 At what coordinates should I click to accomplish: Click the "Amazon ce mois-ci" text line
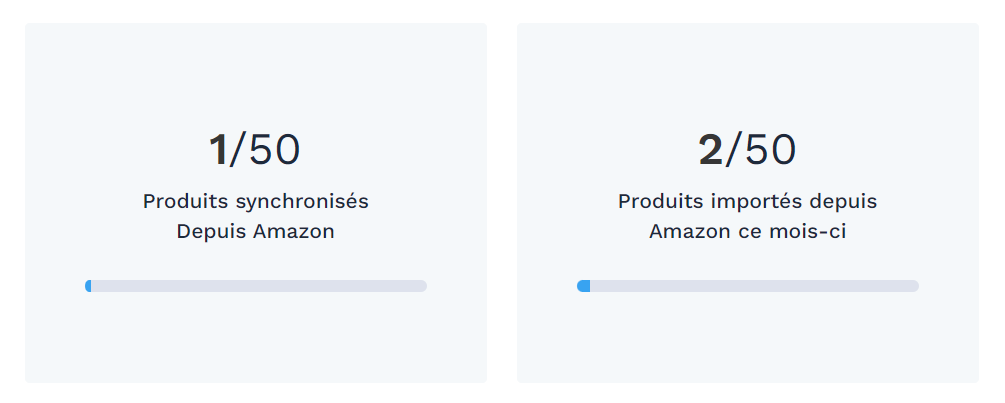(x=747, y=231)
